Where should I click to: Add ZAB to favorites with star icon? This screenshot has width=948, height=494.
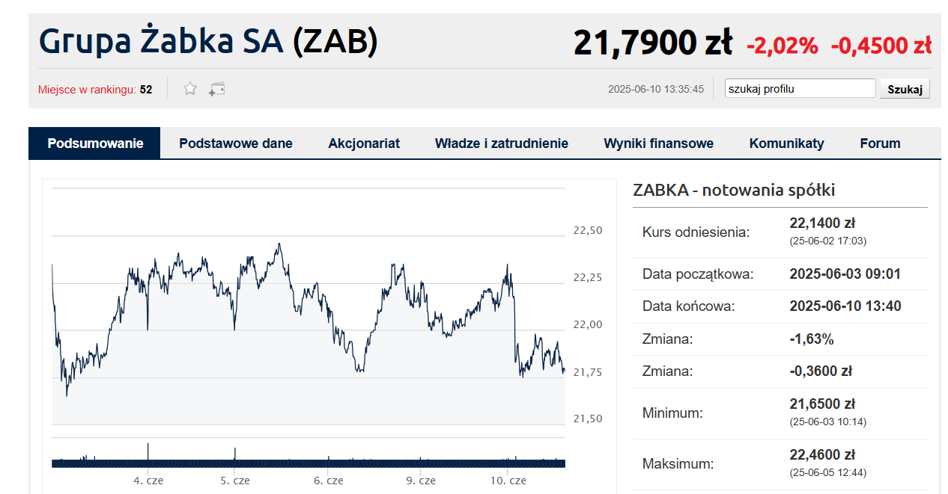pyautogui.click(x=190, y=89)
